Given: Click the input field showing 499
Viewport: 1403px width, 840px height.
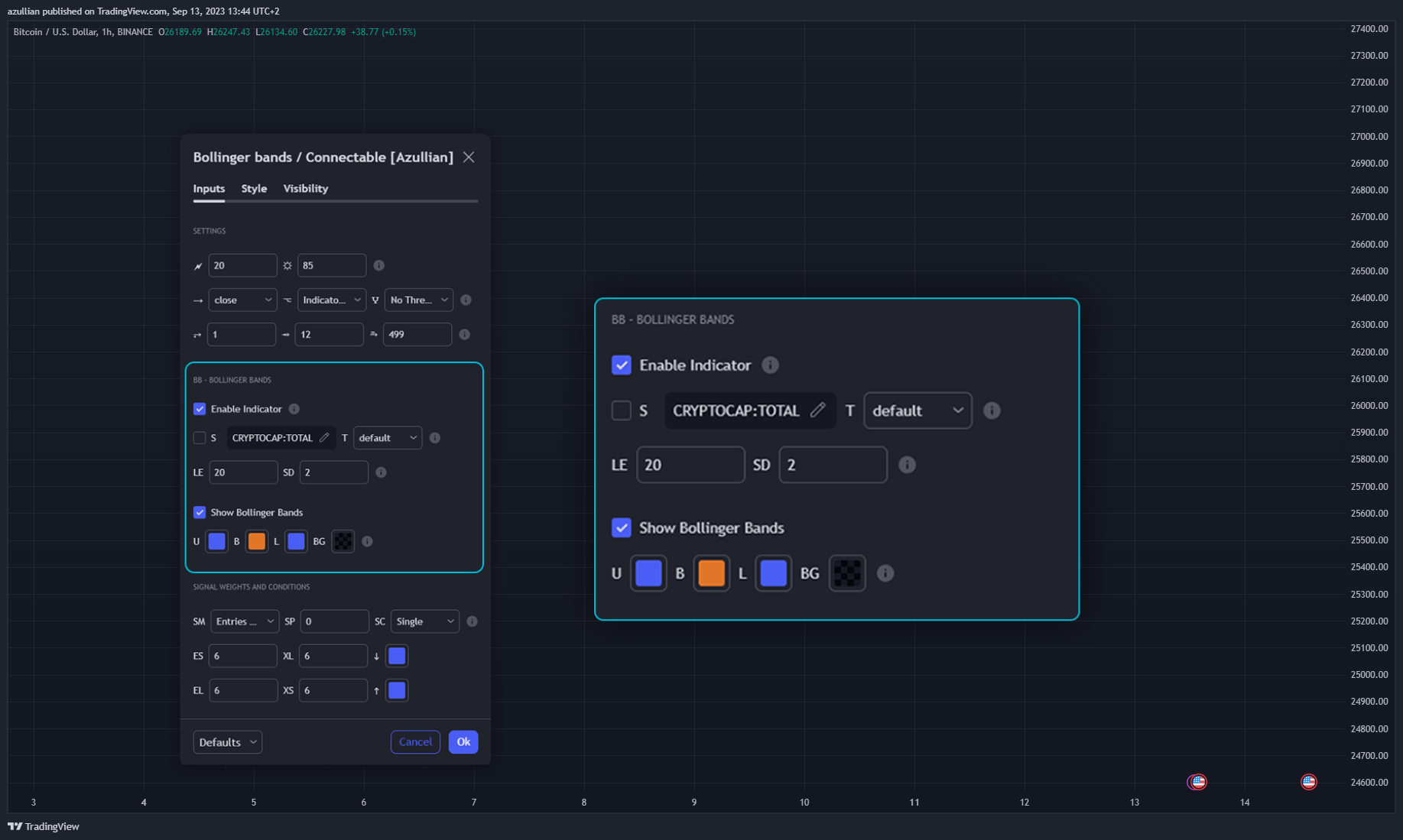Looking at the screenshot, I should tap(417, 334).
